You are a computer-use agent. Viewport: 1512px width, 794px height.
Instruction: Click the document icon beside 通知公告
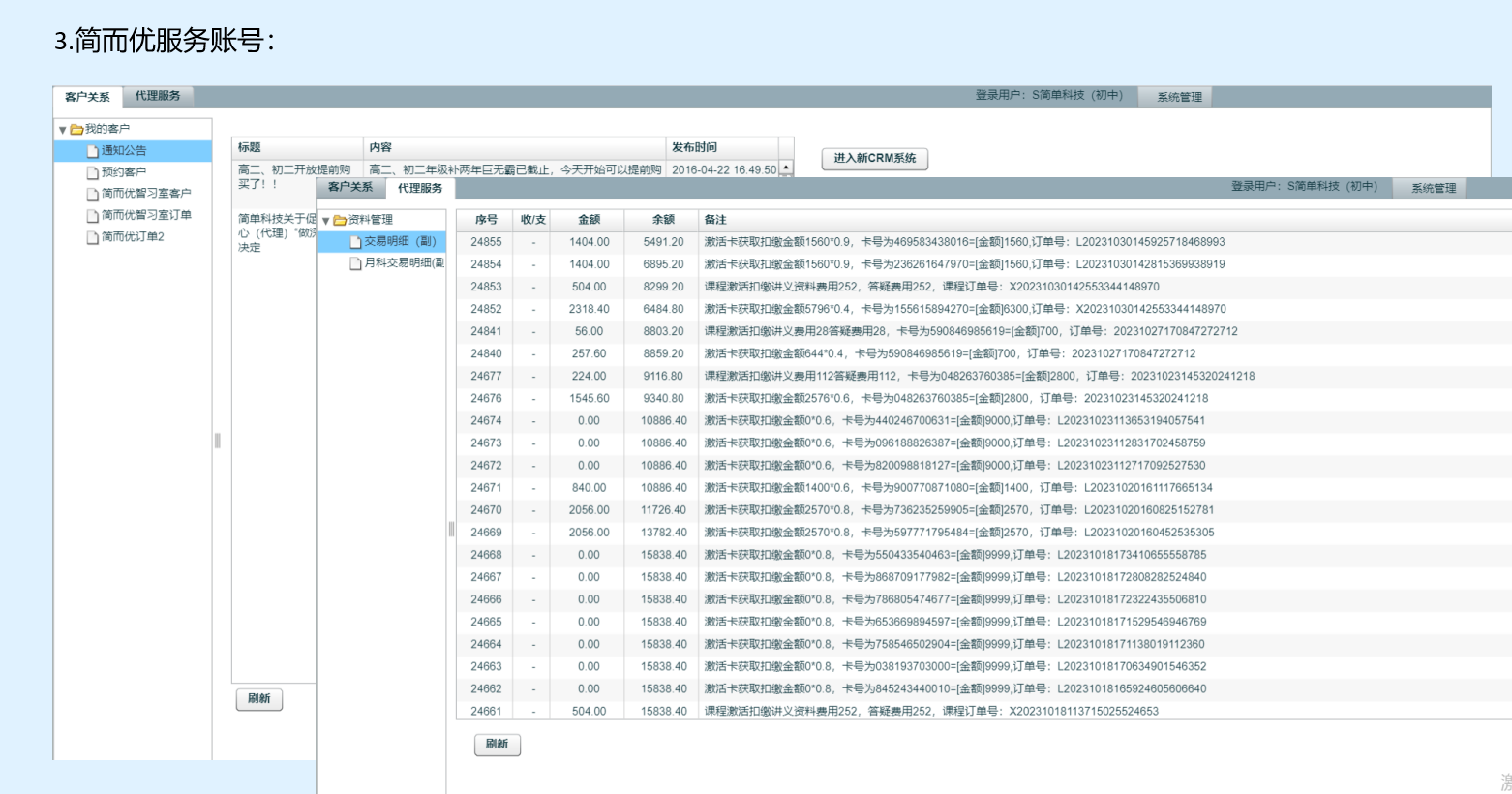(93, 151)
